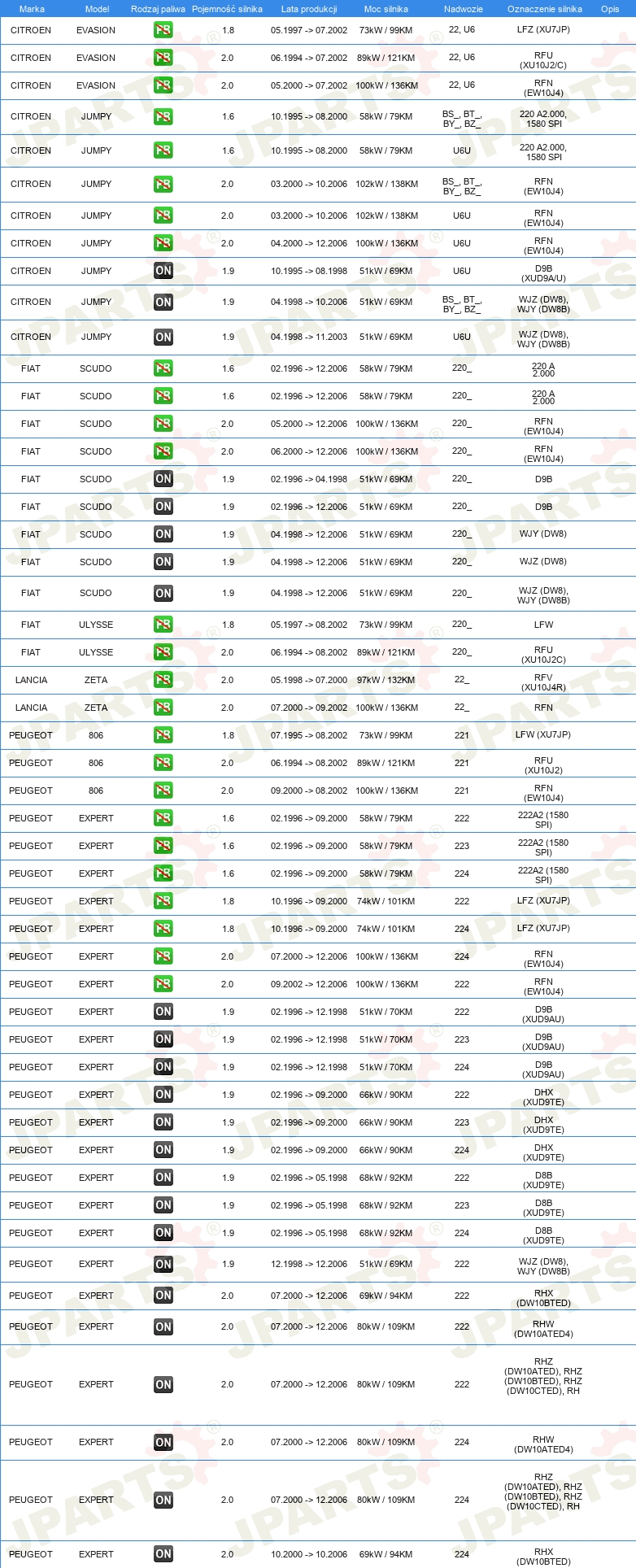This screenshot has height=1568, width=636.
Task: Click petrol icon in Jumpy 100kW / 136KM row
Action: pos(163,243)
